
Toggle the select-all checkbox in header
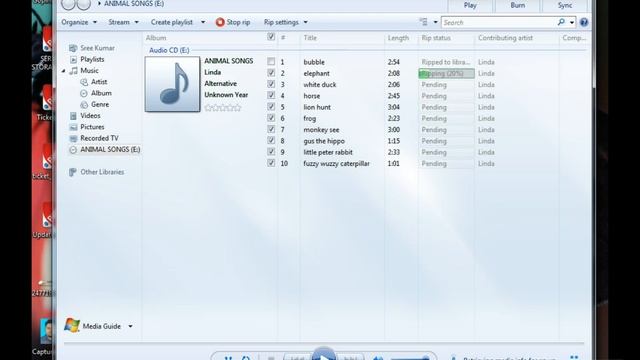(271, 37)
